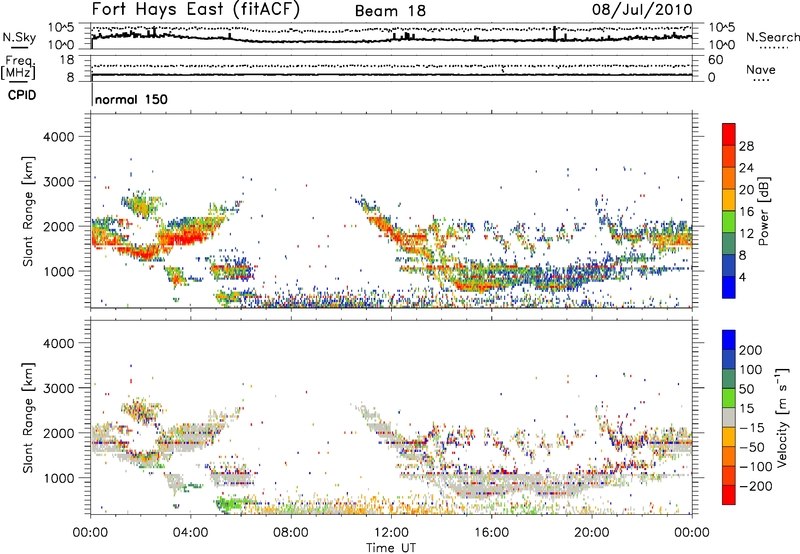Viewport: 800px width, 554px height.
Task: Click the '200' velocity colorbar tick label
Action: point(751,350)
